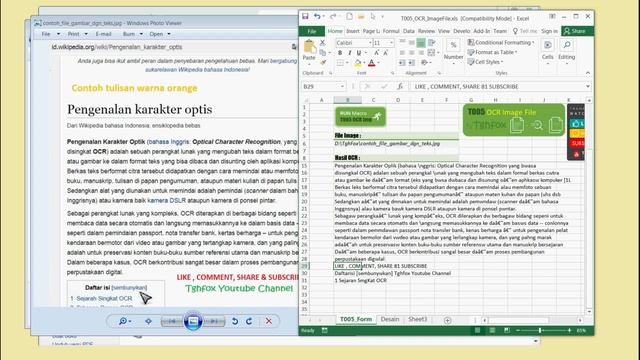Click the Share button in Excel
This screenshot has width=640, height=360.
click(577, 31)
